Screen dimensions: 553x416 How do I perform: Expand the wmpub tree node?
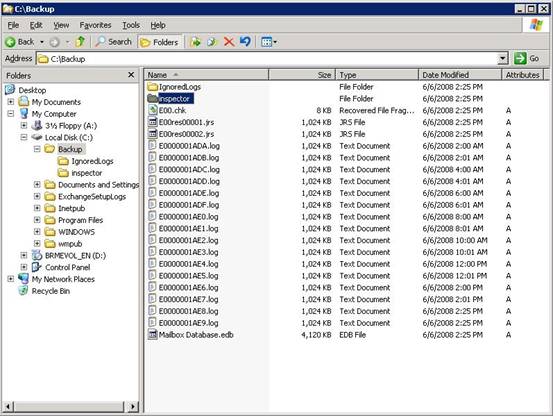[37, 243]
